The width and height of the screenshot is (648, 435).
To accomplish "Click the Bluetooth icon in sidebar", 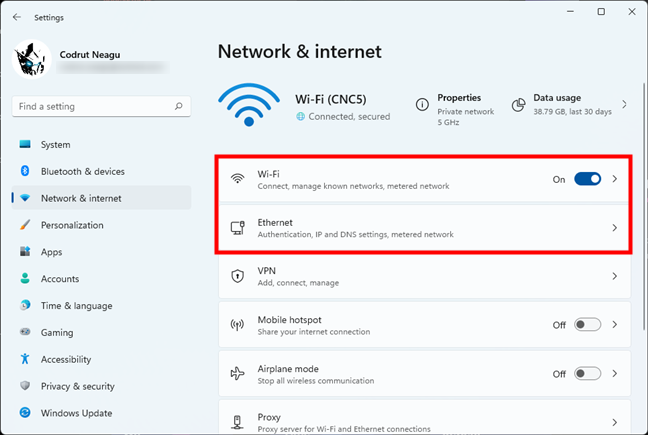I will tap(25, 171).
